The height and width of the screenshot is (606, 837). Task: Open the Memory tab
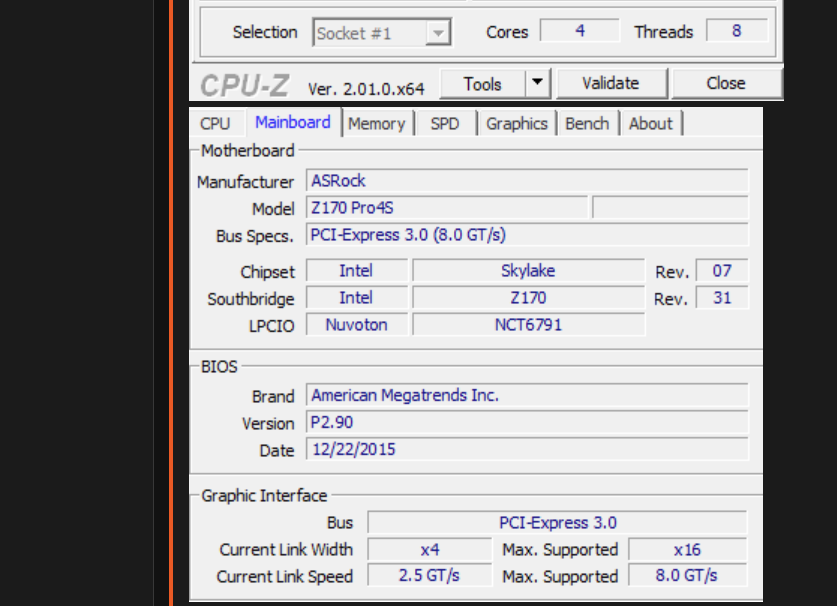click(377, 124)
